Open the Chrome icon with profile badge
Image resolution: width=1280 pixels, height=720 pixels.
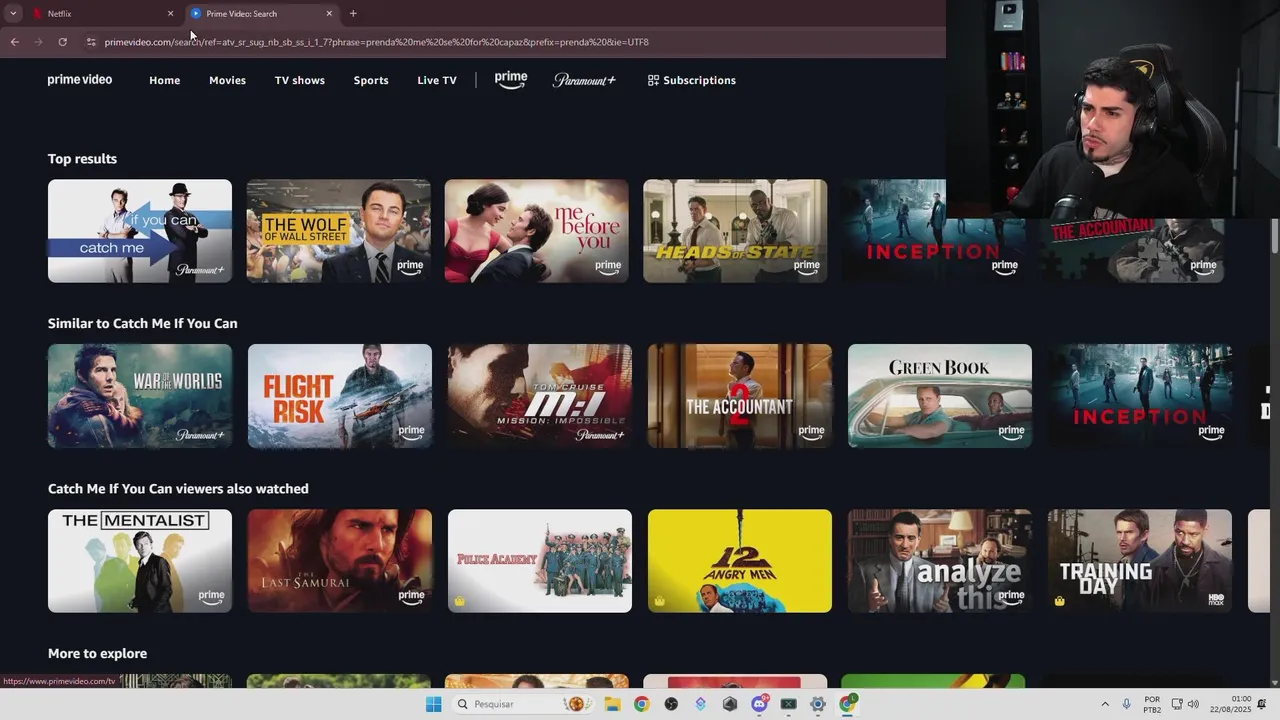tap(847, 704)
